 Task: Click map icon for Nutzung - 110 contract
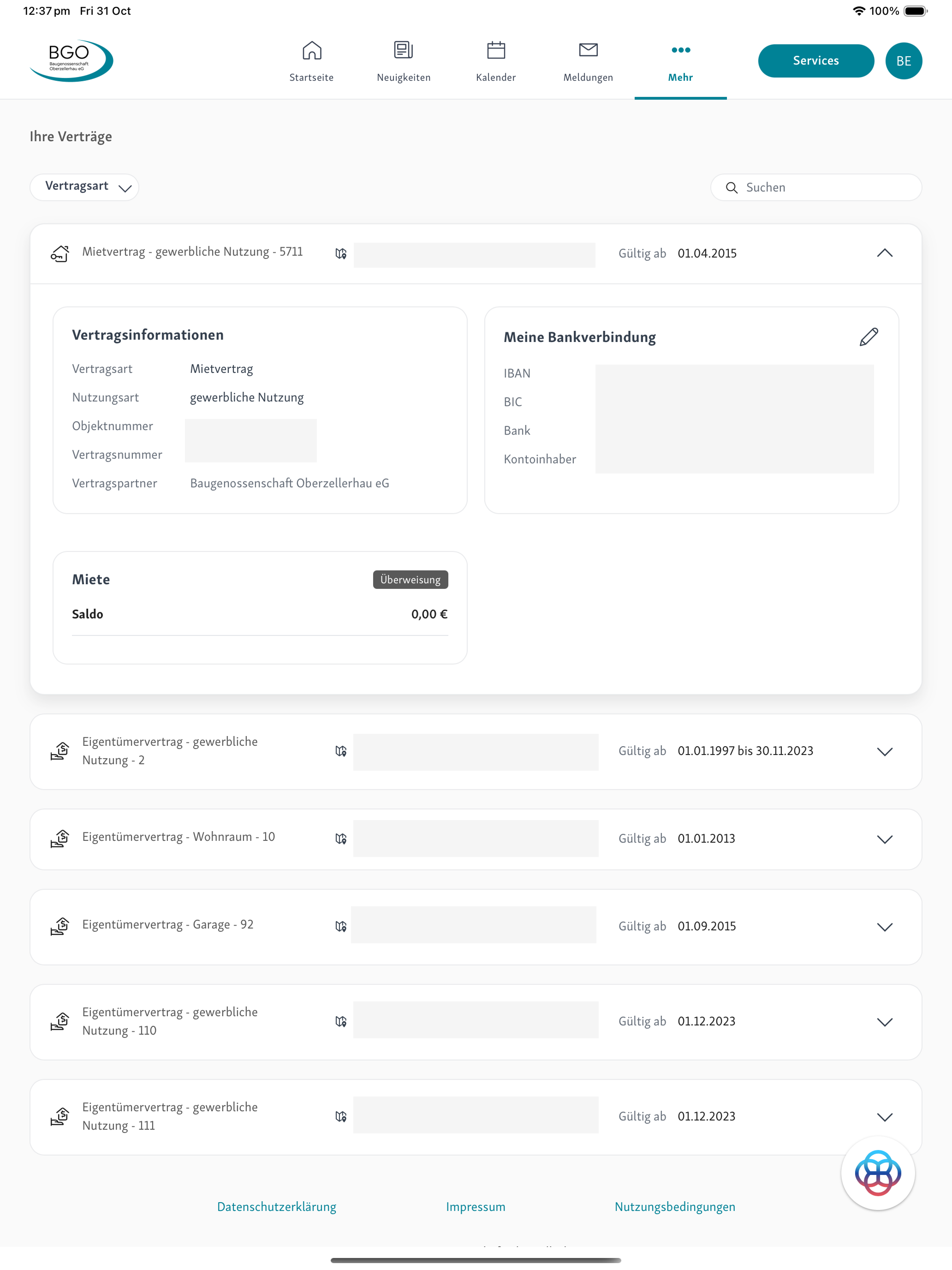tap(341, 1021)
